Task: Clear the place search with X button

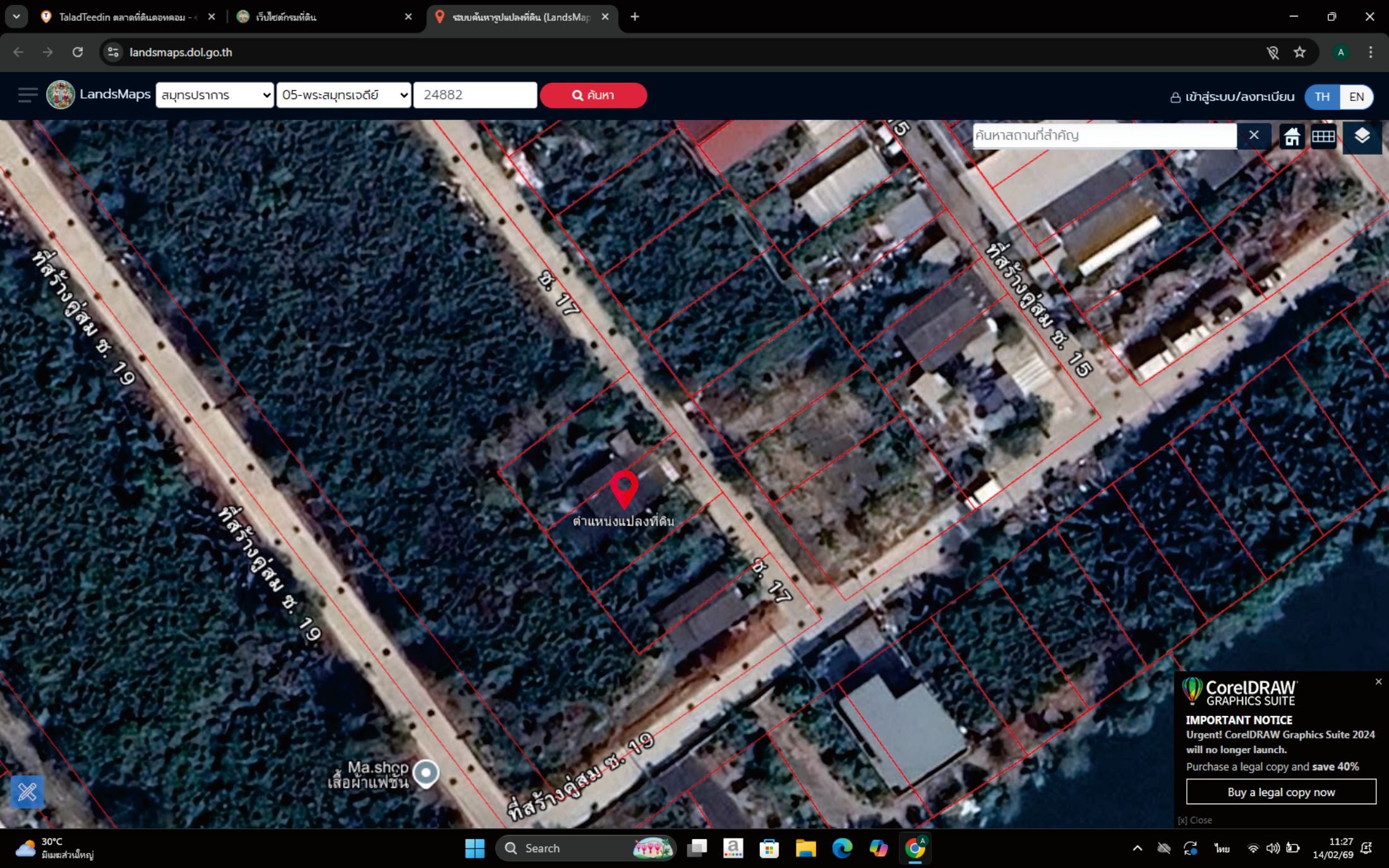Action: coord(1254,135)
